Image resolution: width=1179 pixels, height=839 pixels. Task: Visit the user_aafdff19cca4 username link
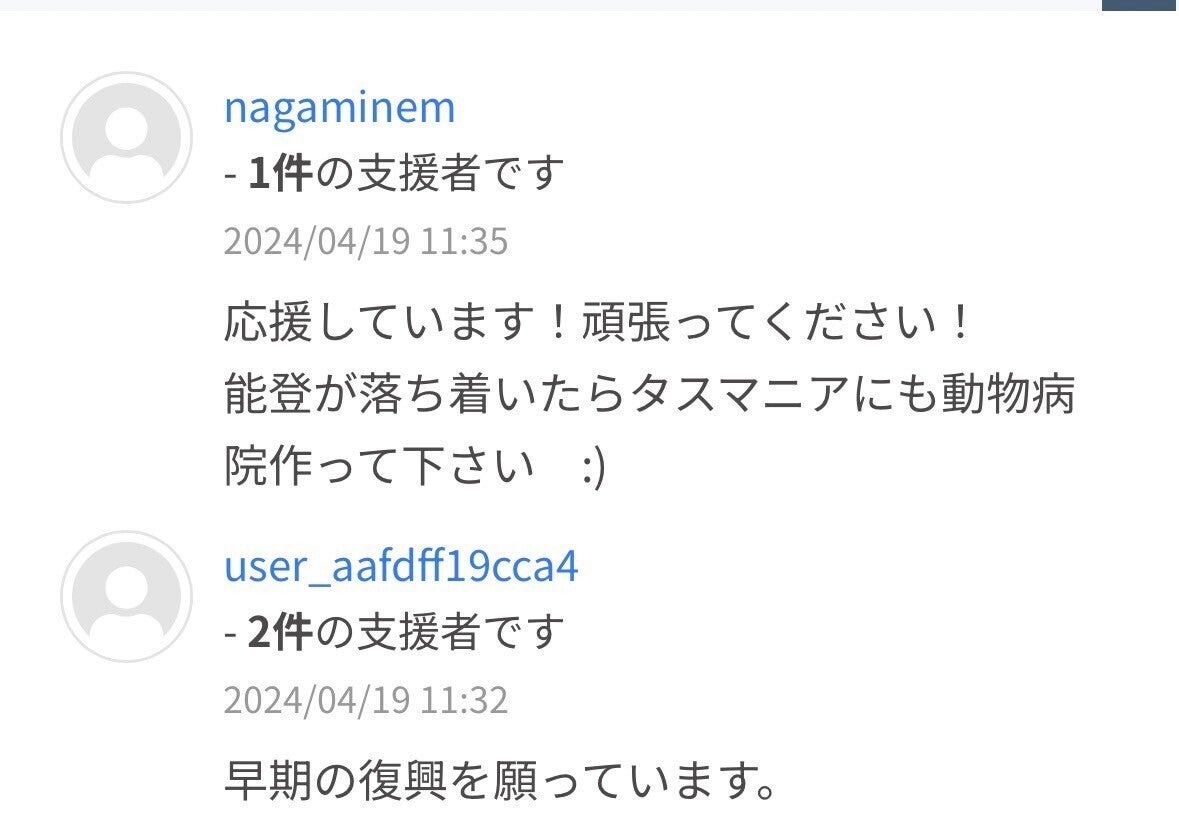click(x=402, y=566)
